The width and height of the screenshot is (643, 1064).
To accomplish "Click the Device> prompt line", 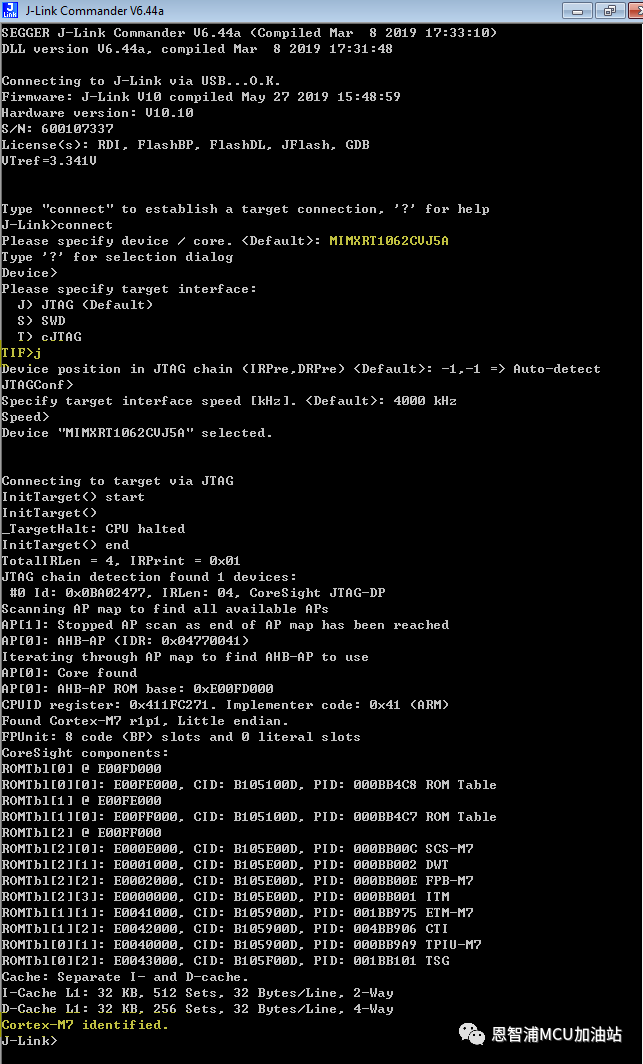I will [29, 273].
